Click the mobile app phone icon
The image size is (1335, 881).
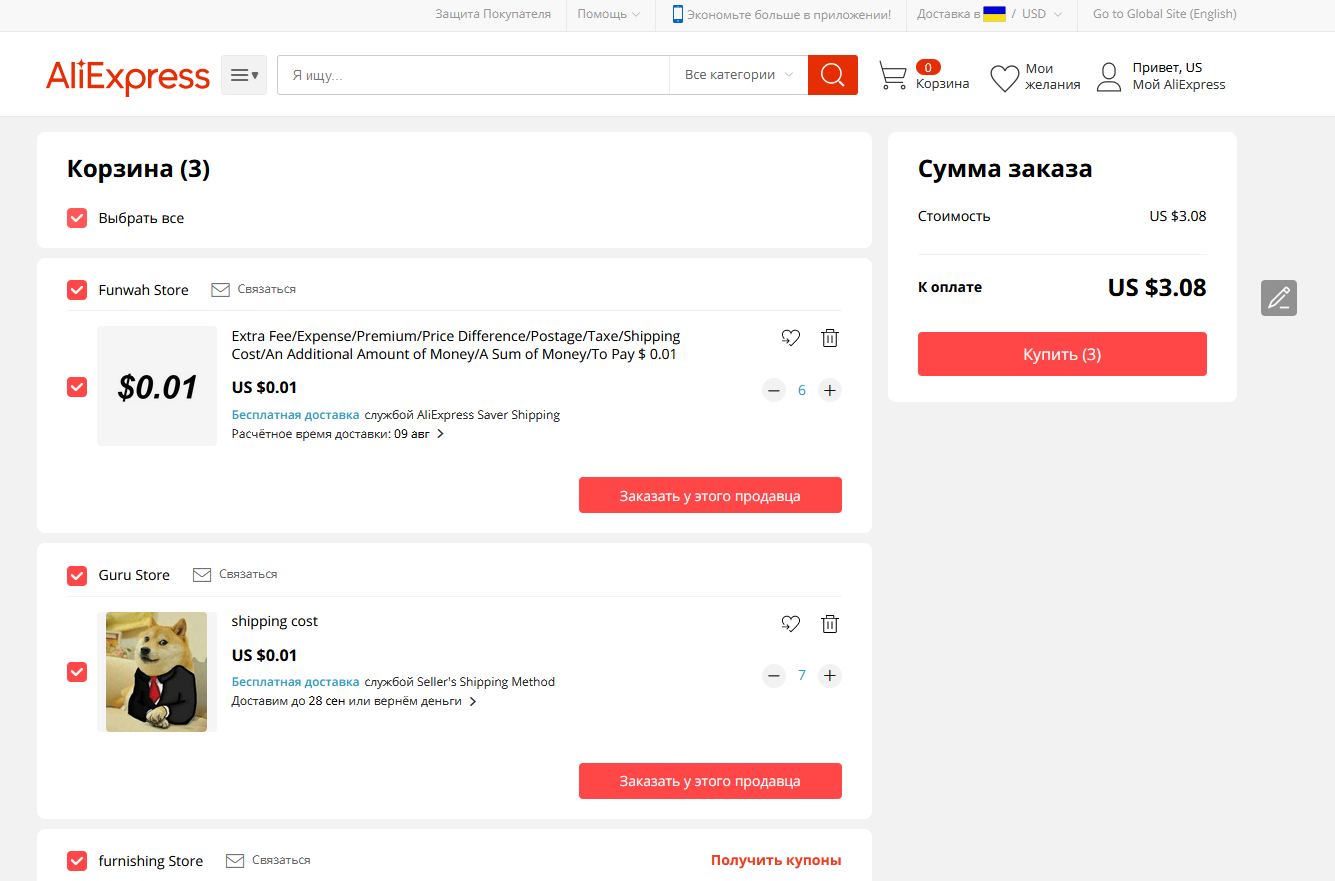coord(678,14)
